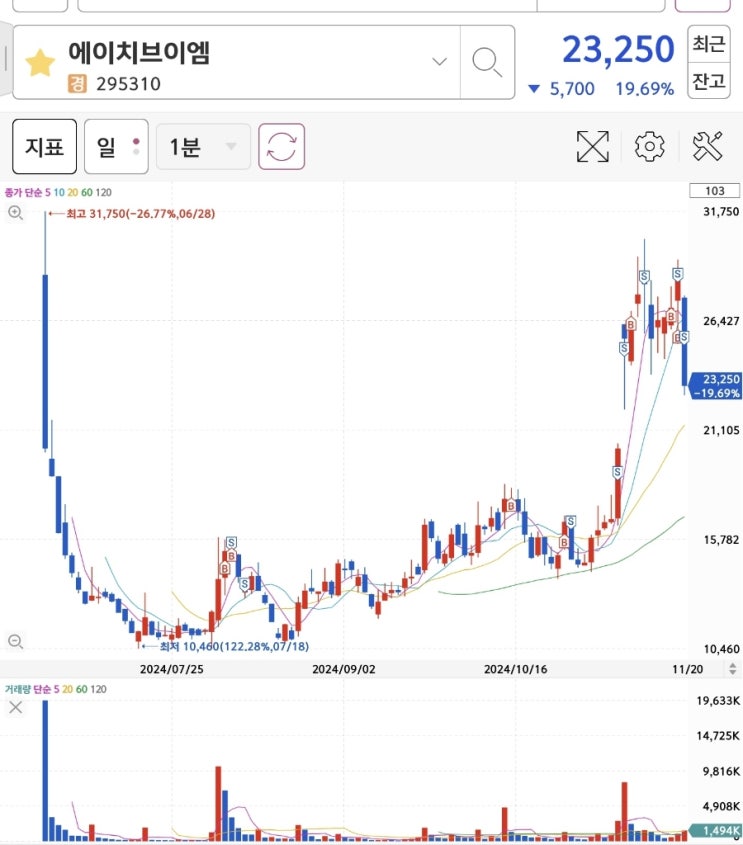Click the chart refresh icon
Viewport: 743px width, 845px height.
tap(281, 147)
